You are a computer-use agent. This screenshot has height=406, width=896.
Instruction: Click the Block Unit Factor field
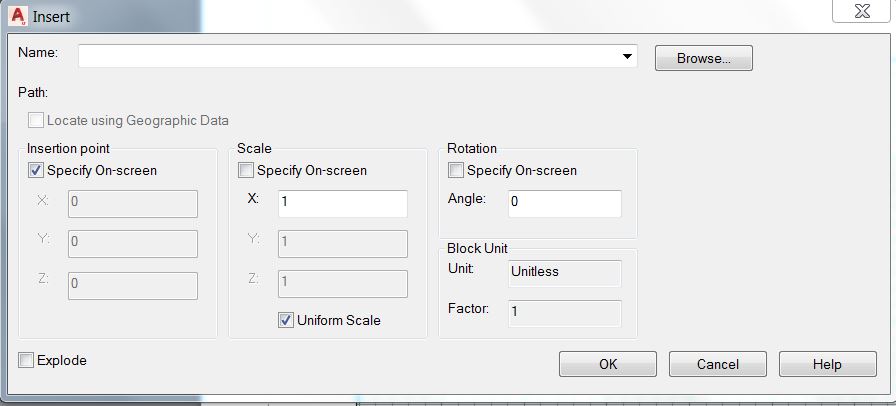(564, 313)
